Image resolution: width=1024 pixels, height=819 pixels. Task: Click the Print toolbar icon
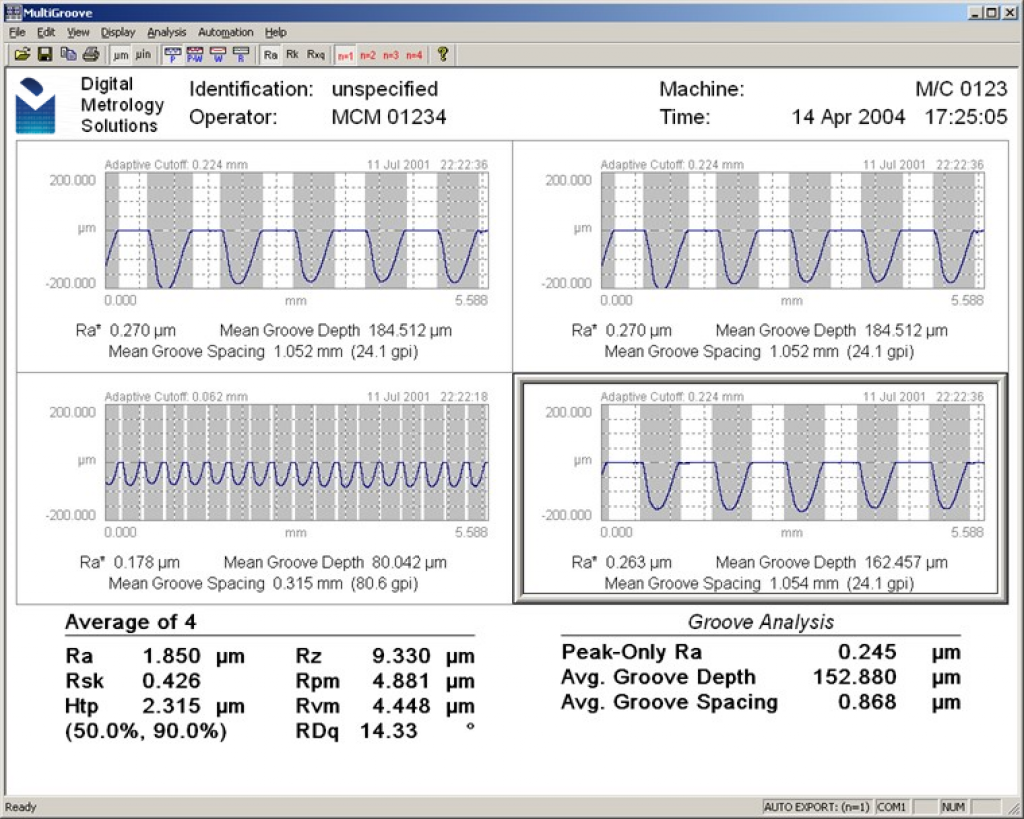90,54
